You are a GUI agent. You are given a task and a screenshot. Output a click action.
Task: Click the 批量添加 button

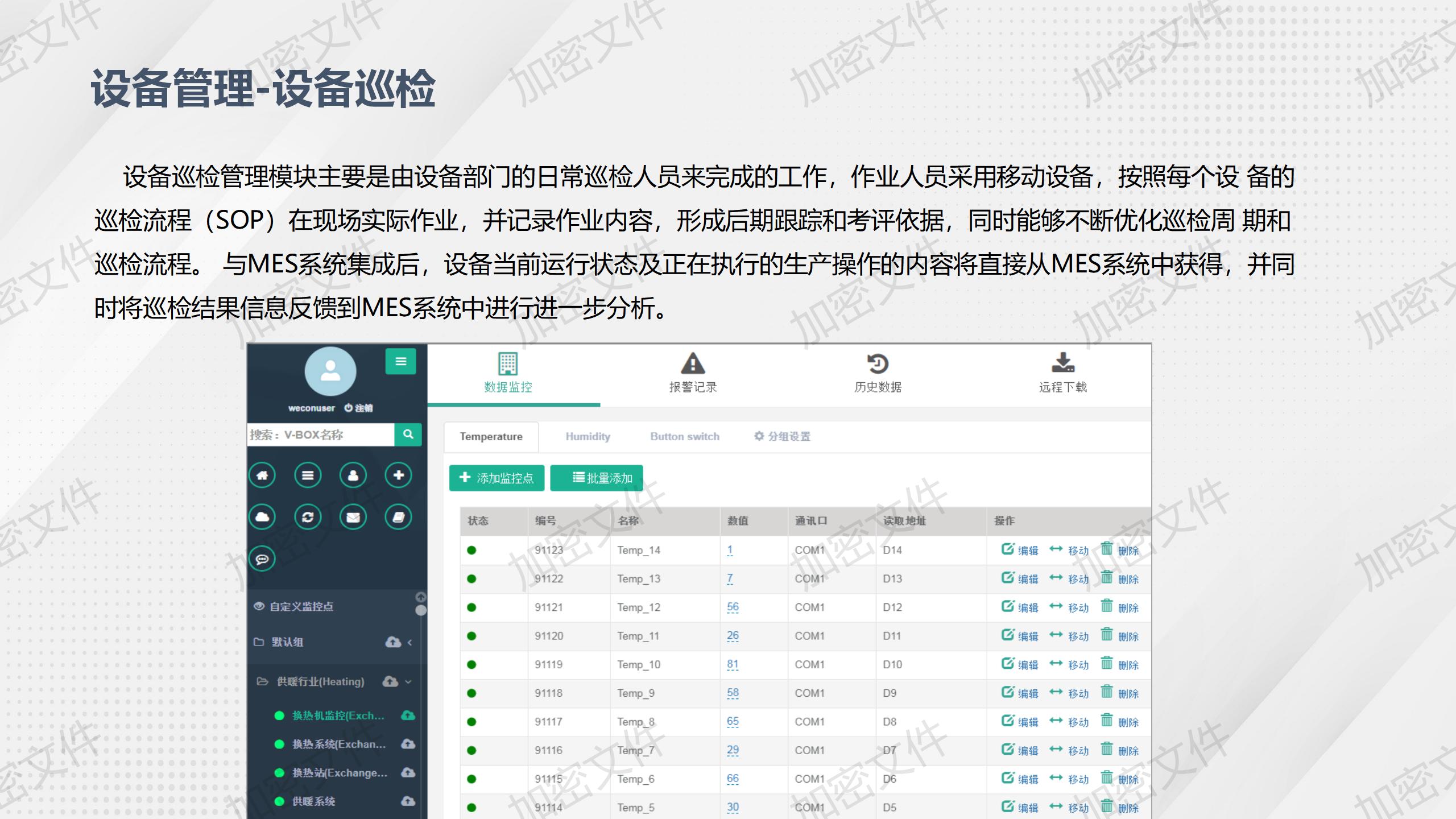coord(597,478)
